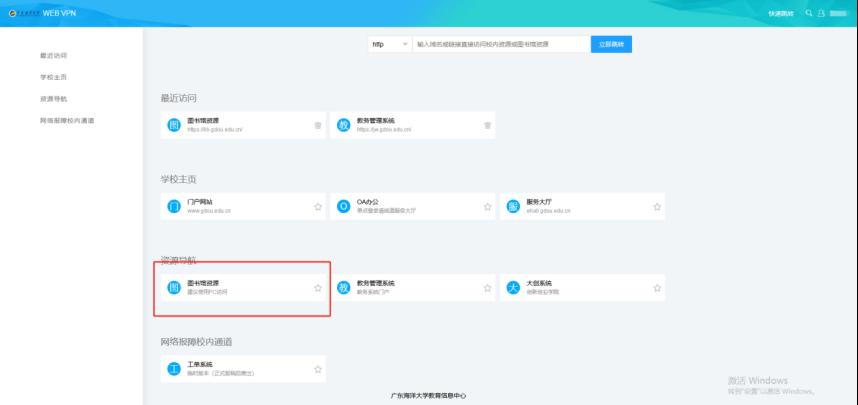This screenshot has width=858, height=405.
Task: Click the 快速跳转 link in header
Action: coord(780,13)
